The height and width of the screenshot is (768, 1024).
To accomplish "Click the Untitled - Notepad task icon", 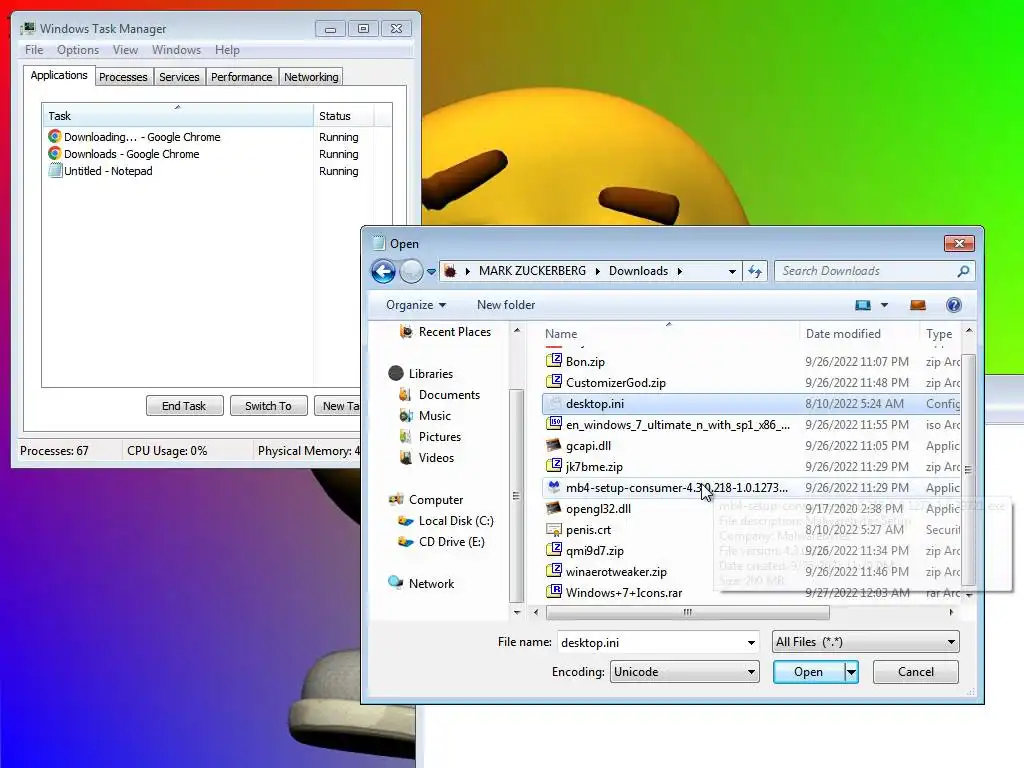I will pos(55,170).
